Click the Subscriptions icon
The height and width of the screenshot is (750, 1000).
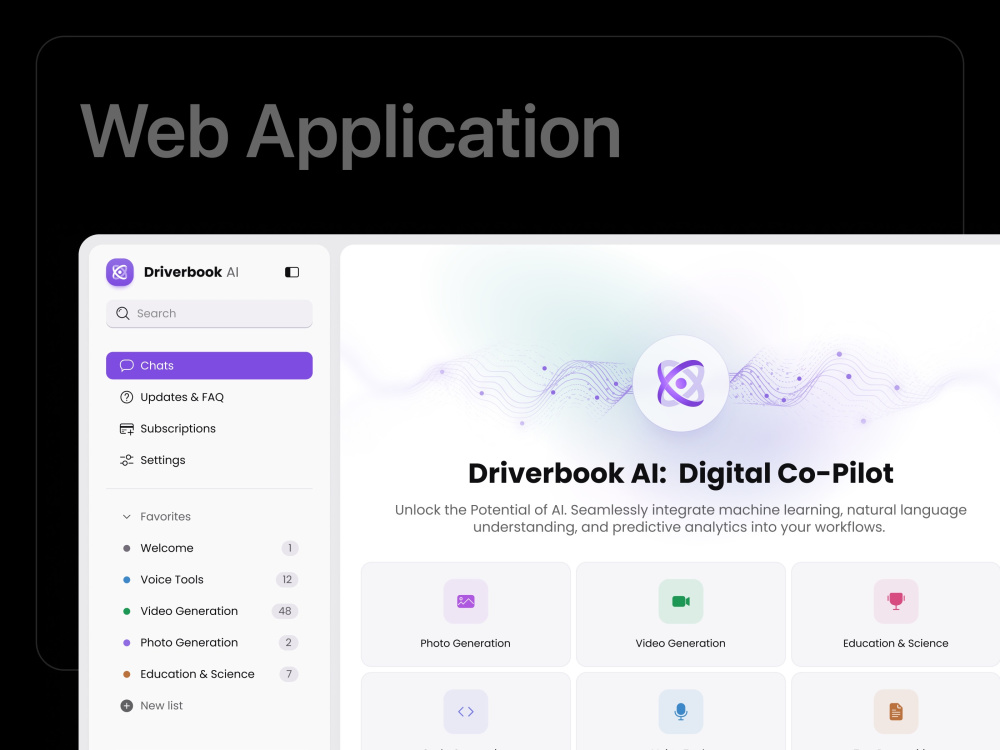(127, 428)
